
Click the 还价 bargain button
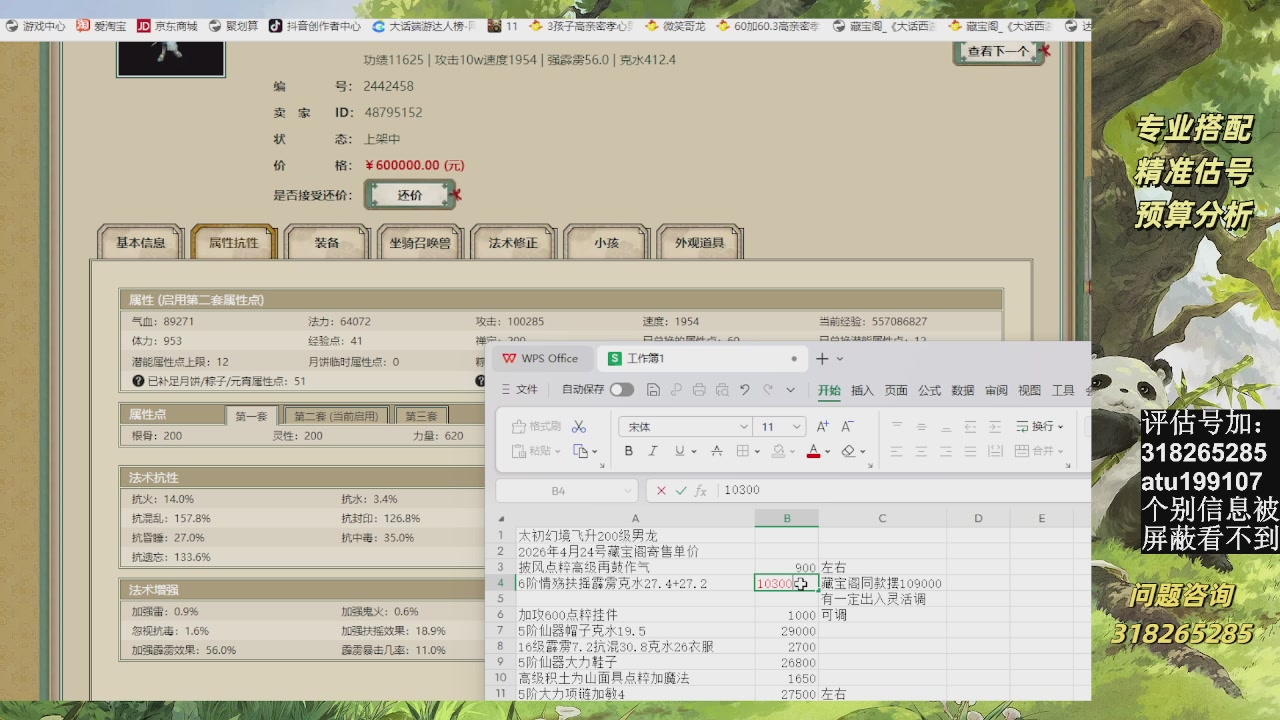pyautogui.click(x=411, y=194)
